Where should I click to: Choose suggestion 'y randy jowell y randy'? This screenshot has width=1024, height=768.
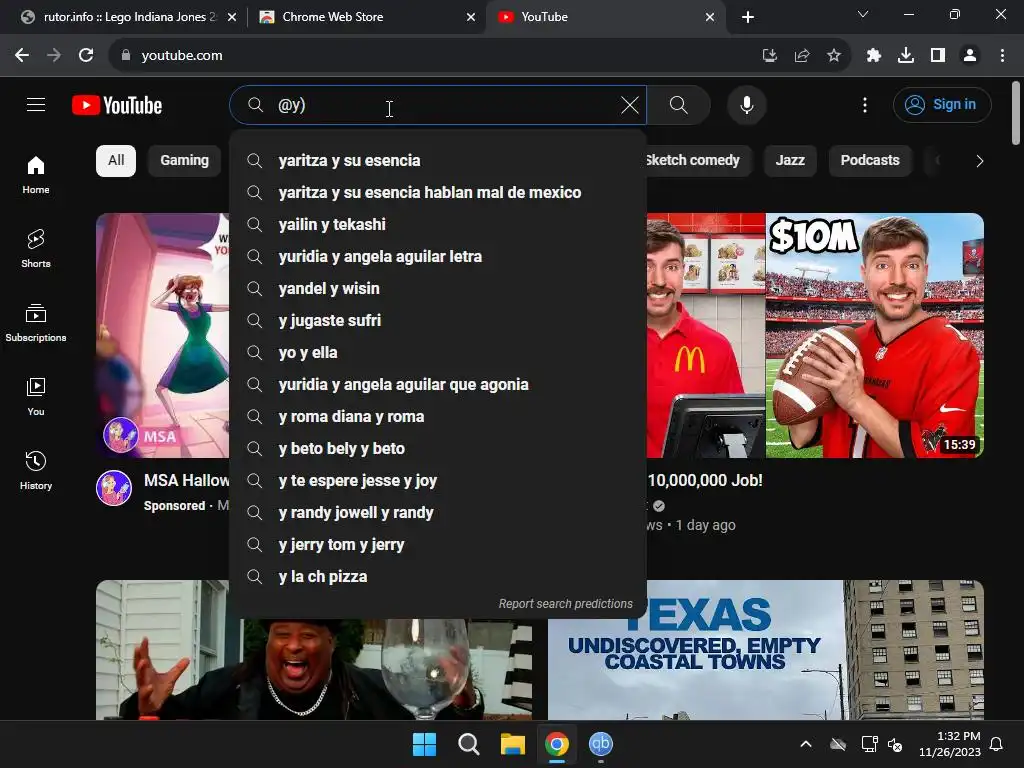pyautogui.click(x=438, y=513)
